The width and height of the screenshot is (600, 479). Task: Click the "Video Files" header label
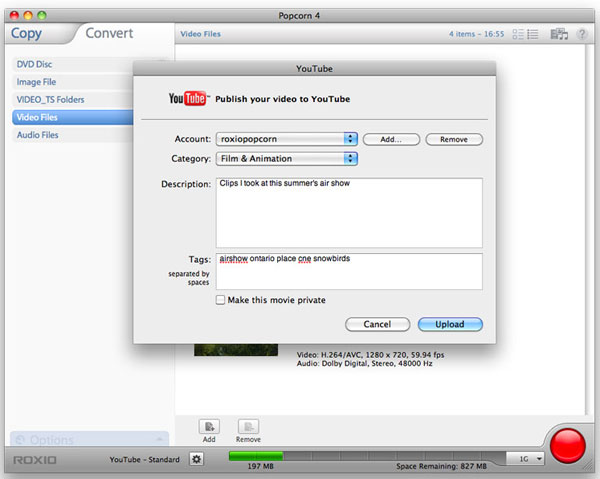coord(201,34)
